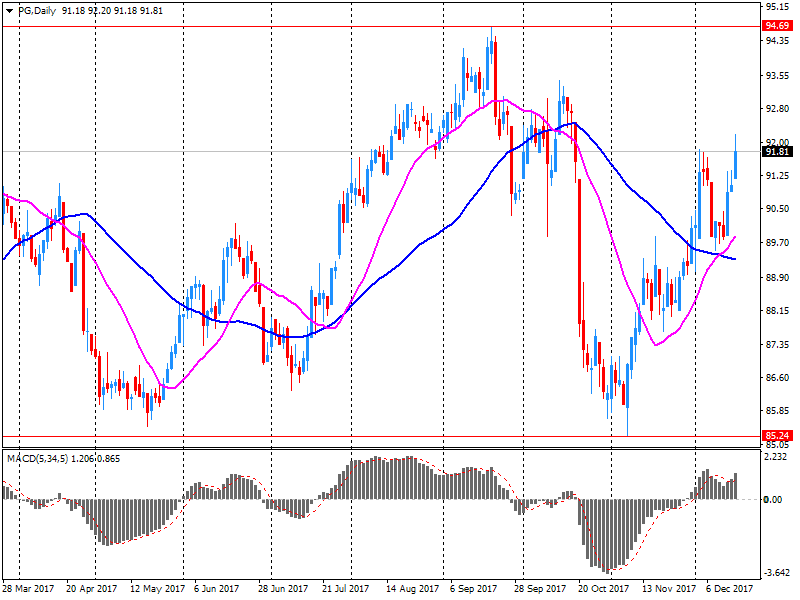Click the 85.85 price scale value
The height and width of the screenshot is (600, 800).
pos(777,411)
